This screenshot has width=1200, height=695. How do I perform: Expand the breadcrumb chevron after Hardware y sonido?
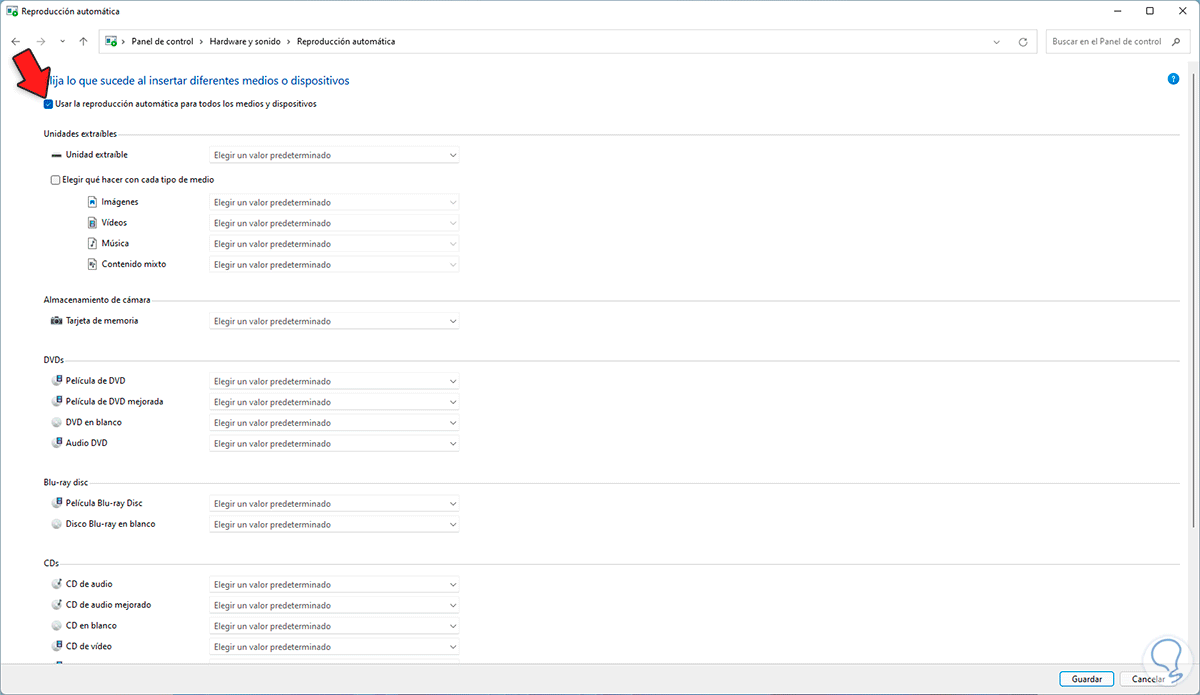pyautogui.click(x=291, y=42)
